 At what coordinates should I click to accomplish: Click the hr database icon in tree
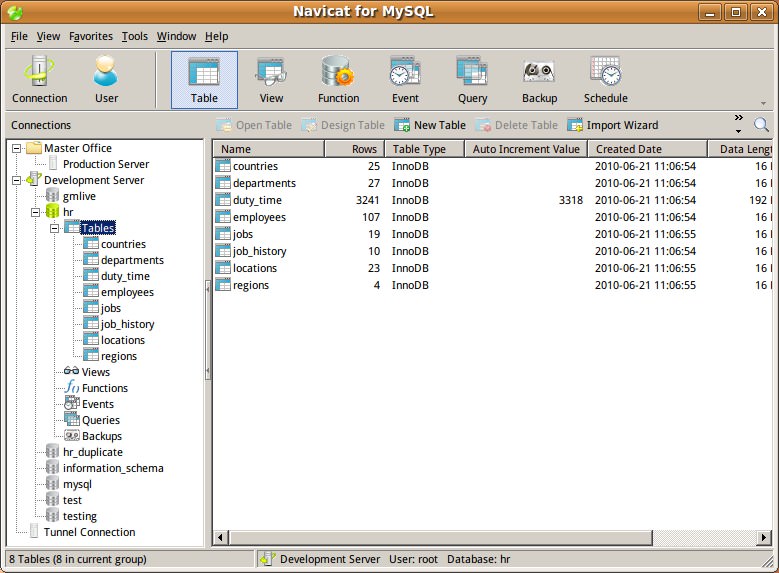[52, 212]
